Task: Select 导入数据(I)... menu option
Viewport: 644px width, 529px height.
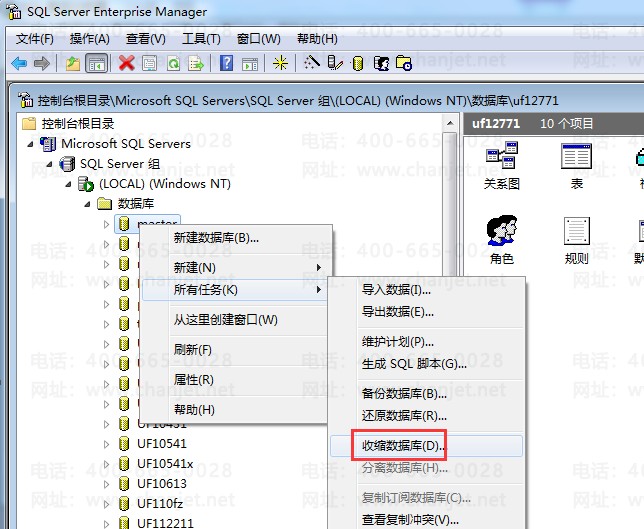Action: tap(397, 290)
